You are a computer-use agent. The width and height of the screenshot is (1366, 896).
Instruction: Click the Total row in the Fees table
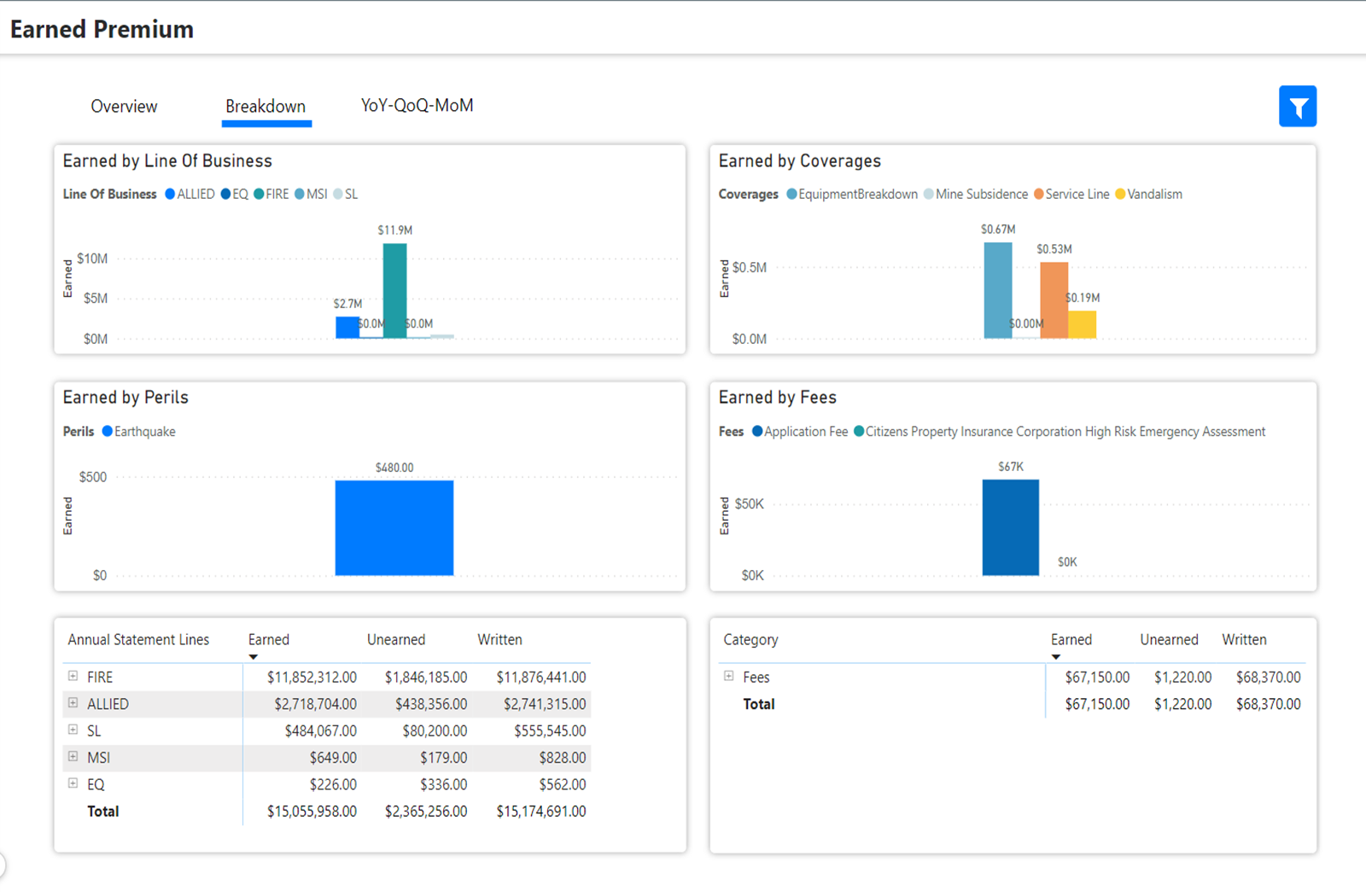point(758,704)
